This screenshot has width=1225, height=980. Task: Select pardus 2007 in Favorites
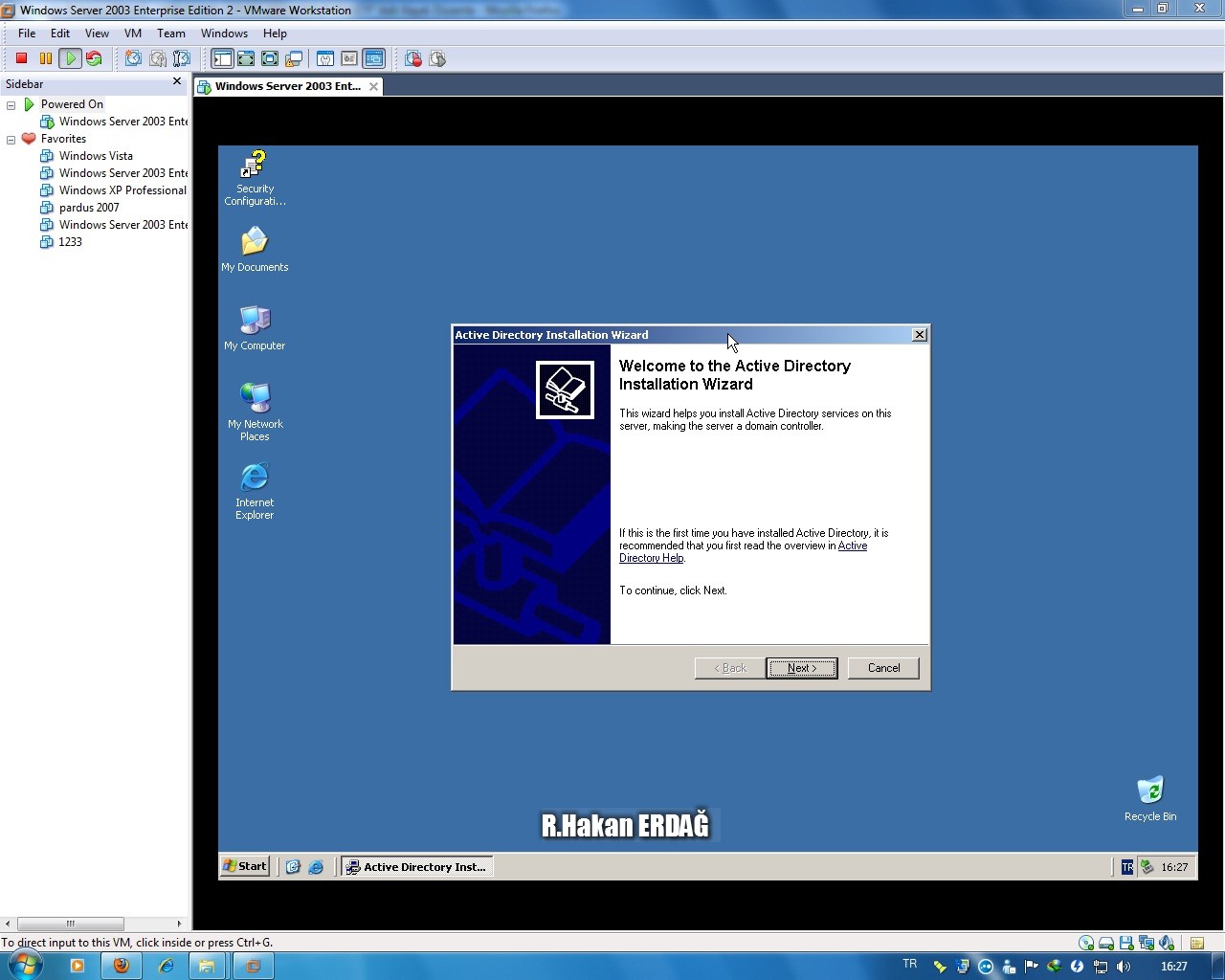click(x=80, y=208)
